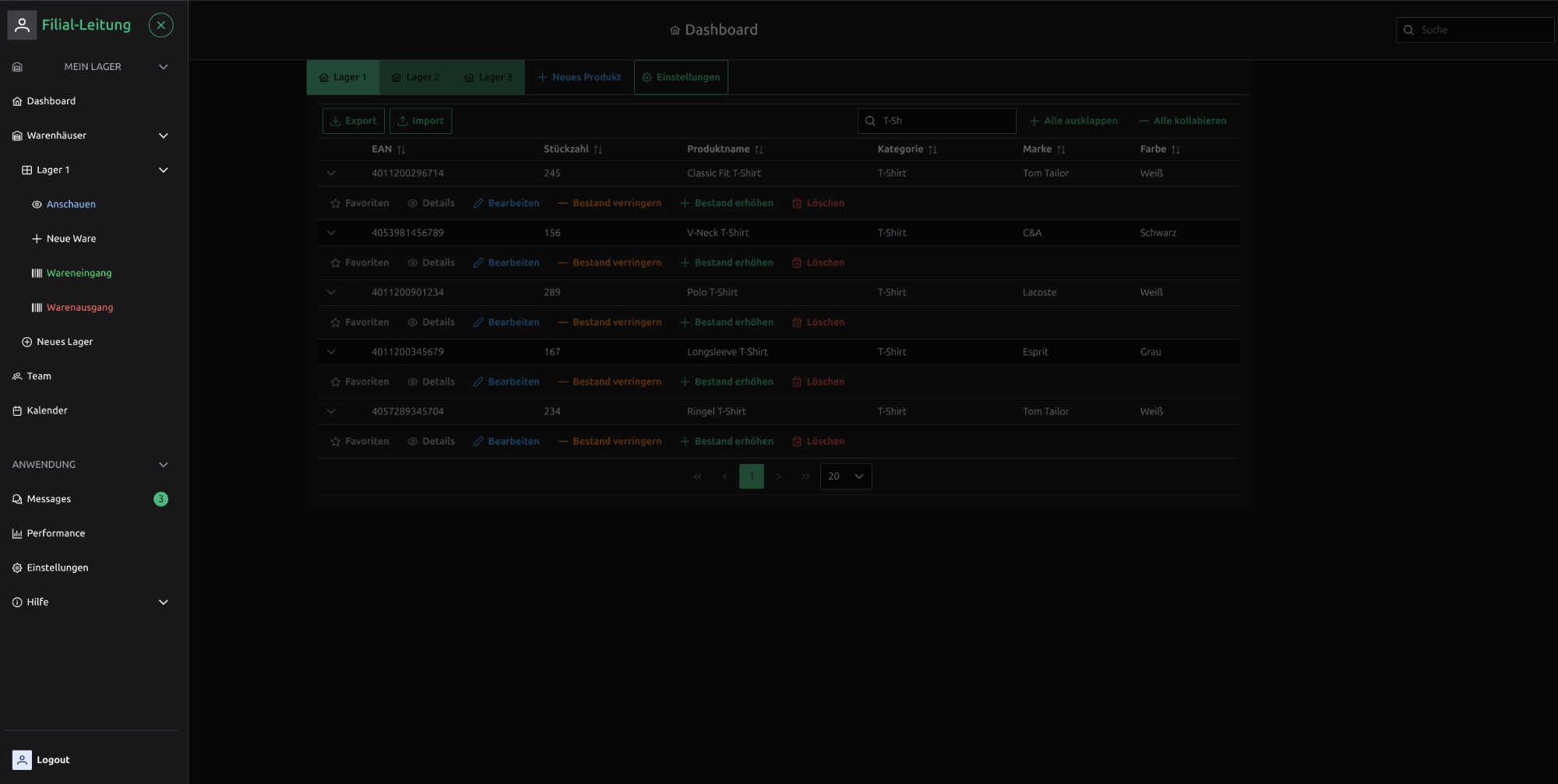Switch to the Lager 3 tab
Viewport: 1558px width, 784px height.
pos(488,77)
